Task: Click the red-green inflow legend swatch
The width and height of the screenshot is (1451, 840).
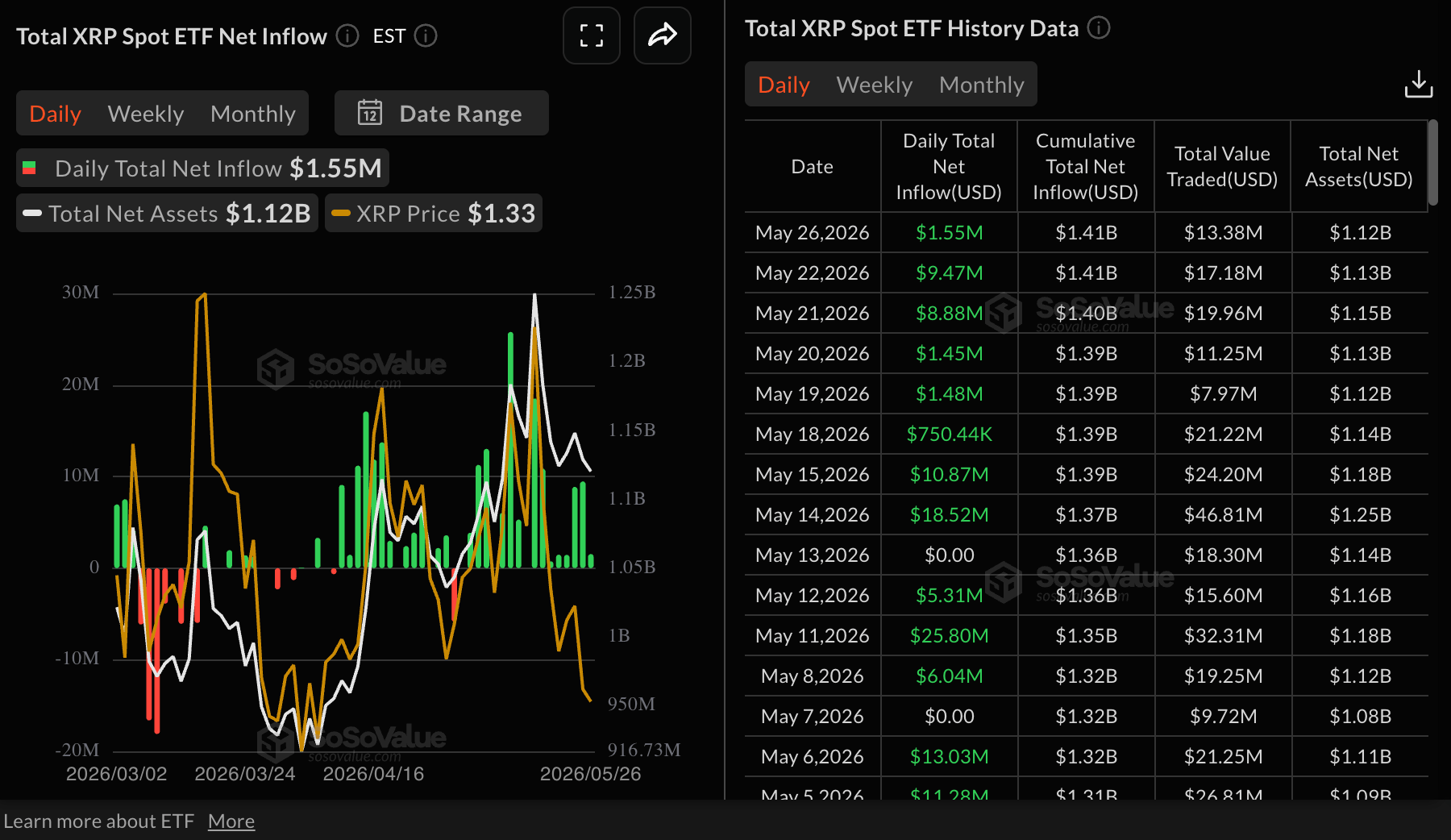Action: (x=30, y=168)
